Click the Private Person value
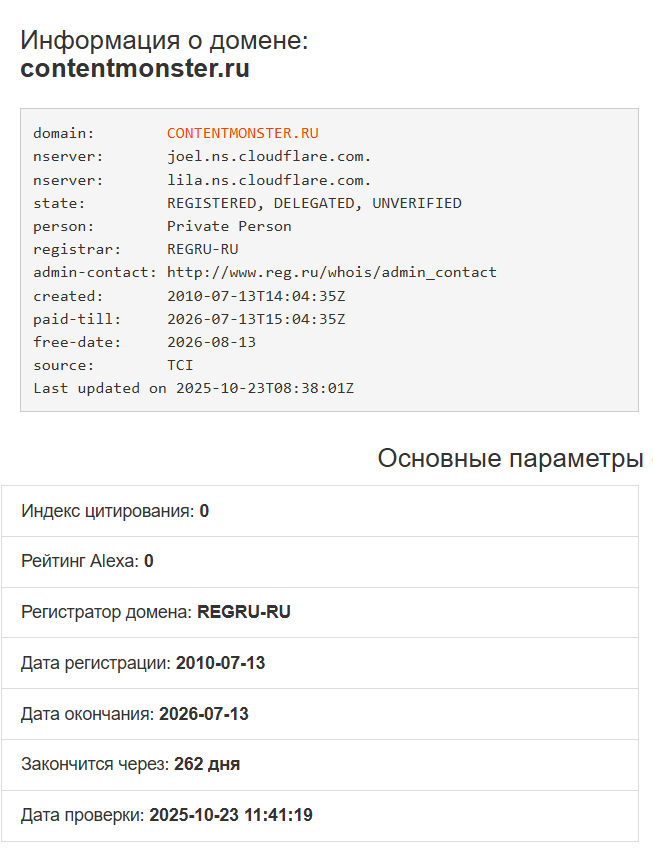Image resolution: width=653 pixels, height=851 pixels. (x=229, y=226)
